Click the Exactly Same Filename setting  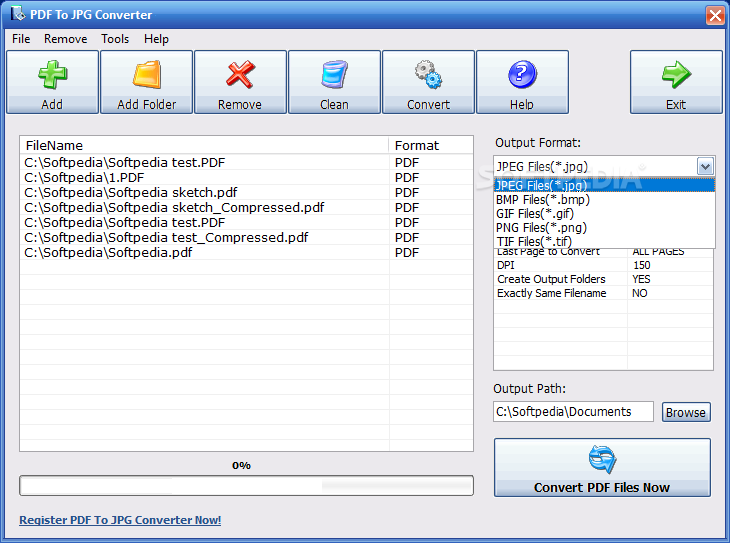pyautogui.click(x=552, y=293)
